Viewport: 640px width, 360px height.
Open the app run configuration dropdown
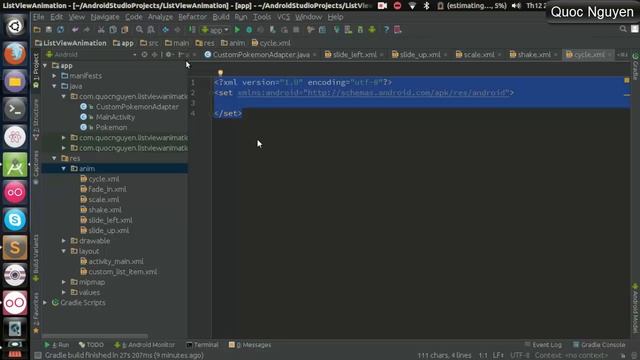pos(215,30)
